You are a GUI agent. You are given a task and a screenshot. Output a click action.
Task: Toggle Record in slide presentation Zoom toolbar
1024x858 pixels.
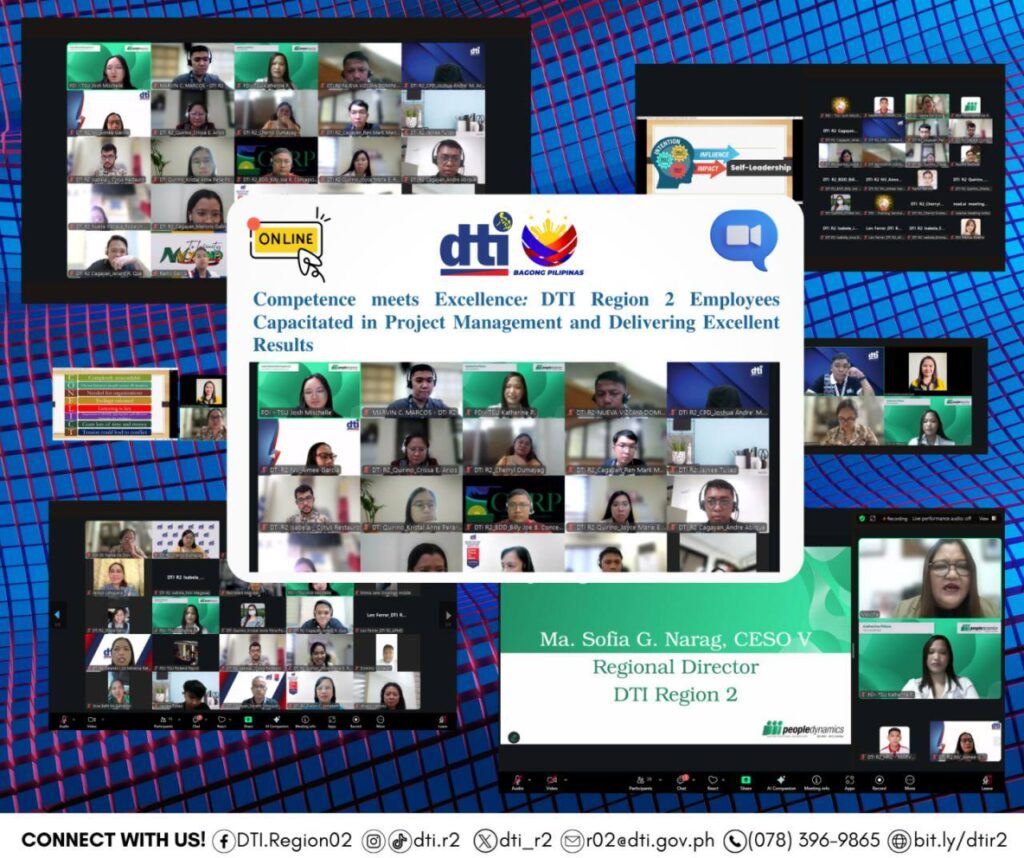[881, 780]
